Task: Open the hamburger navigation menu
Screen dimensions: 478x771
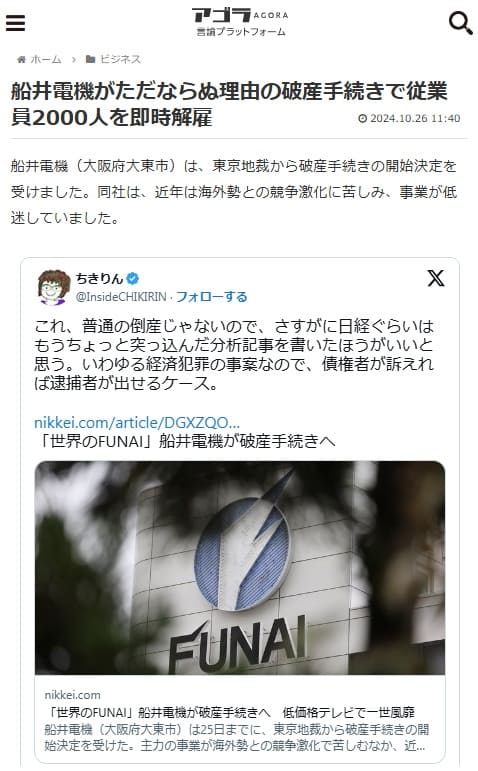Action: pos(15,23)
